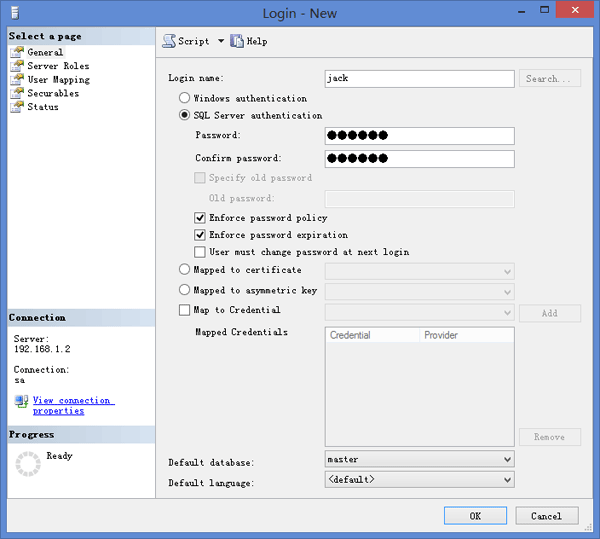Open the User Mapping page icon

point(16,80)
